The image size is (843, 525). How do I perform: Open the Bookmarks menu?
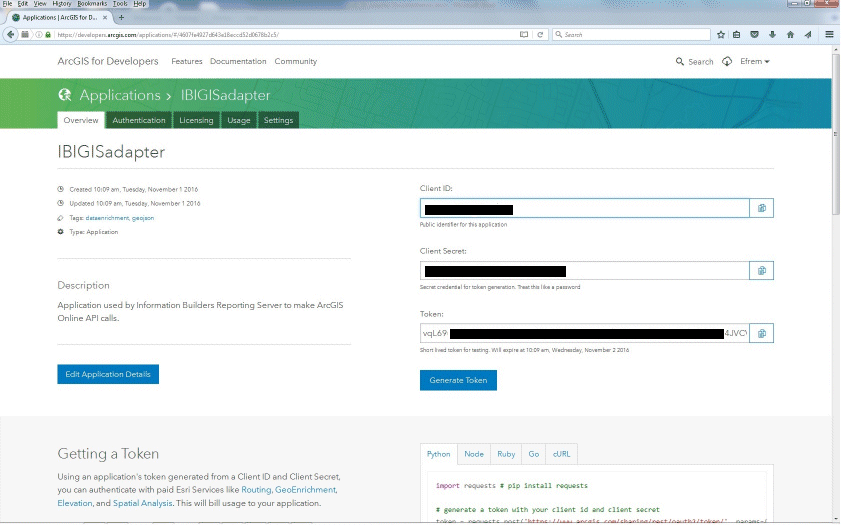92,4
